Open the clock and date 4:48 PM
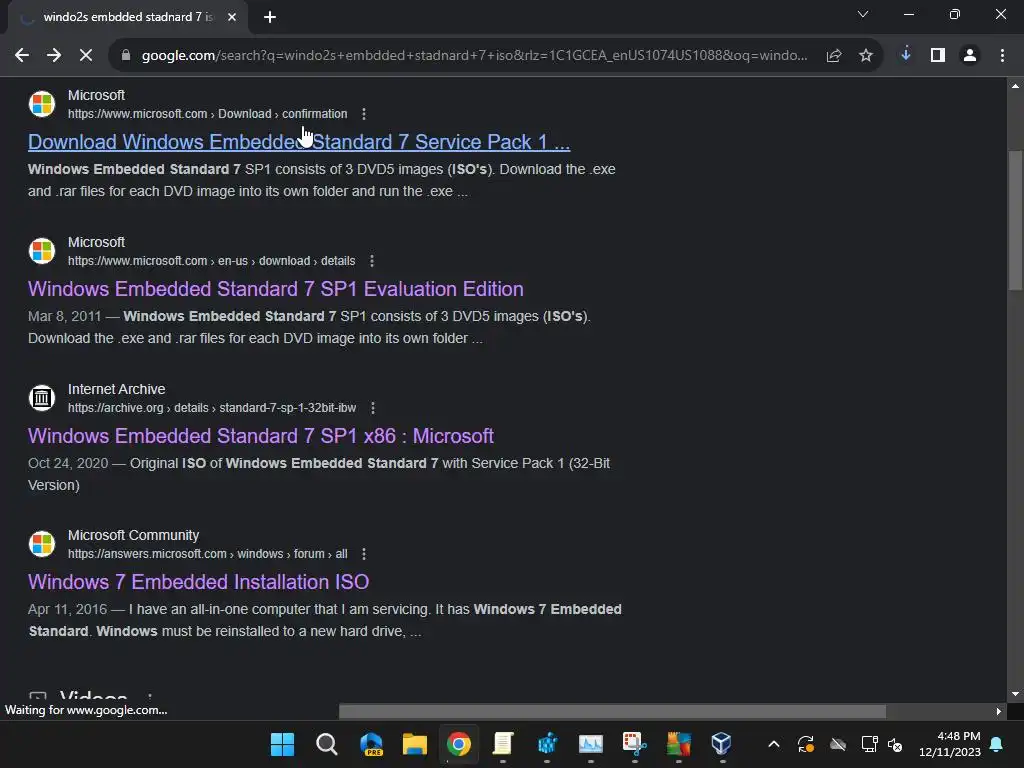The width and height of the screenshot is (1024, 768). point(950,744)
